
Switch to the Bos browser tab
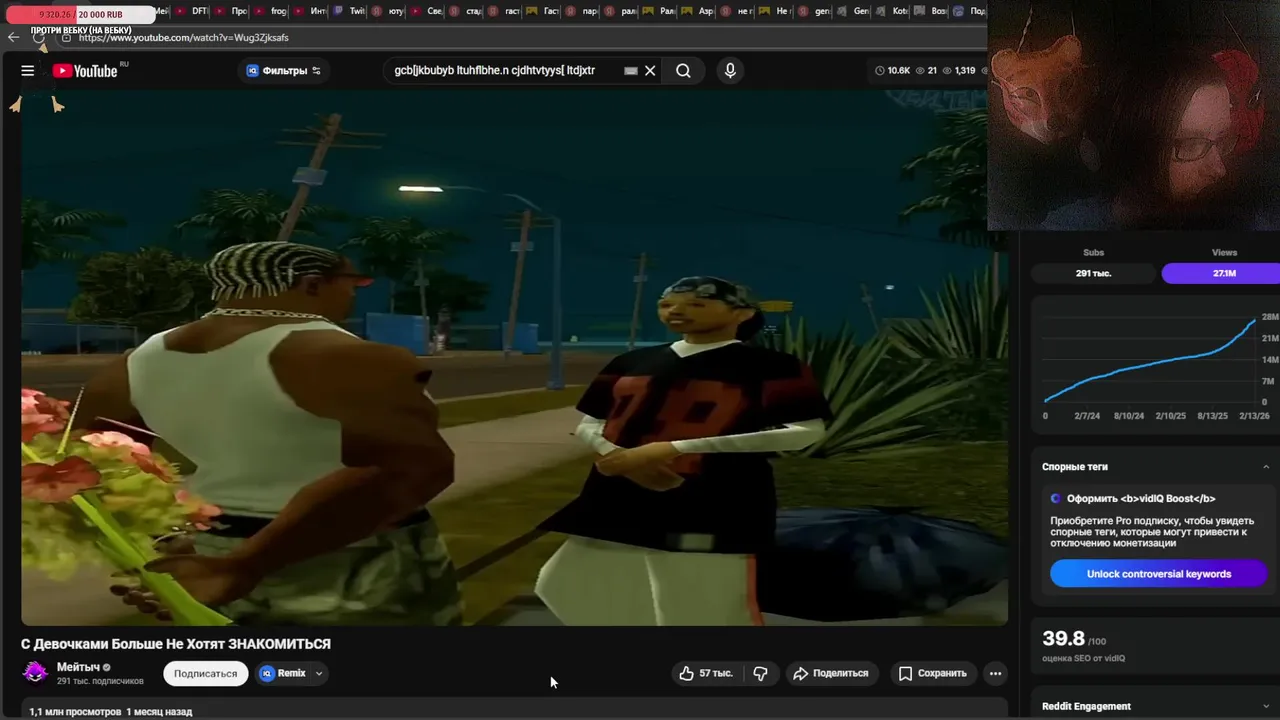(x=931, y=11)
